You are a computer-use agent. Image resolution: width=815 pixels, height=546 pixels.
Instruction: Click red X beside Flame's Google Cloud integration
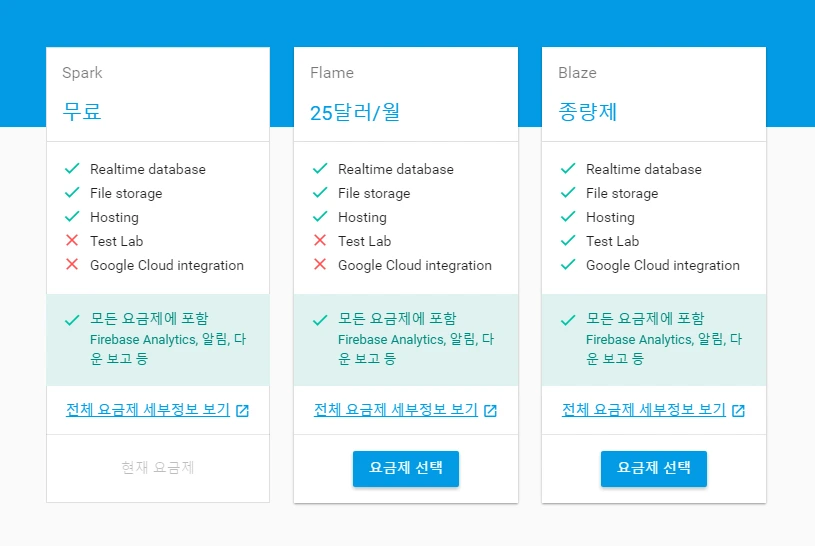(x=320, y=265)
